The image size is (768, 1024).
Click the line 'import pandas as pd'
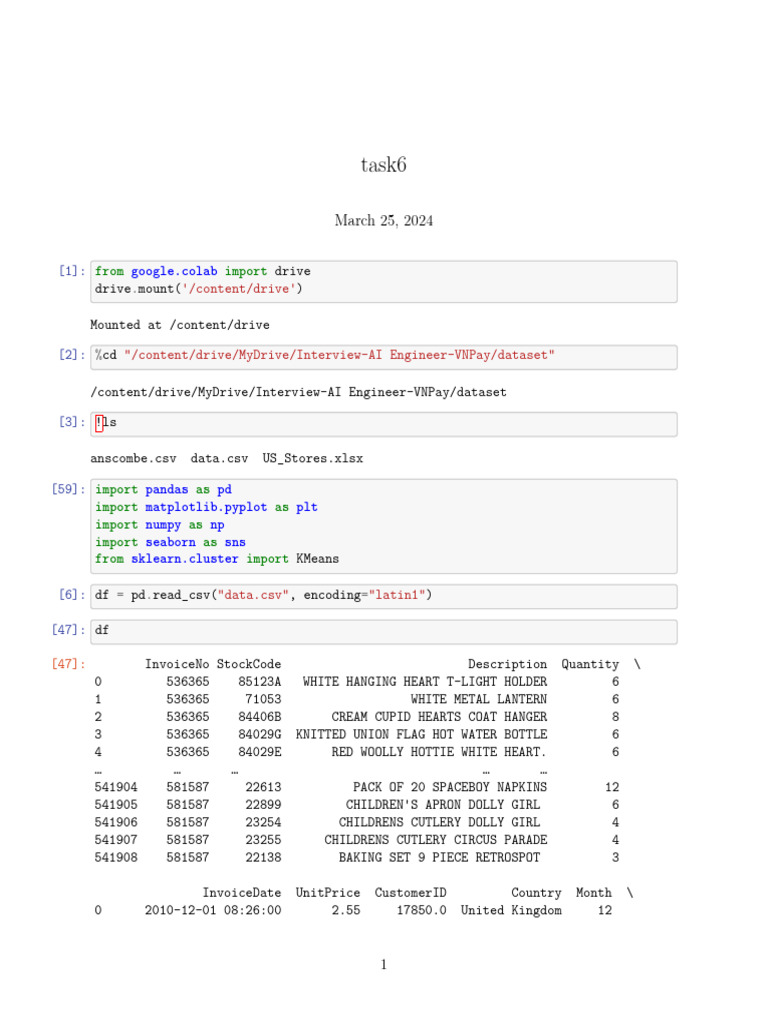[x=163, y=490]
